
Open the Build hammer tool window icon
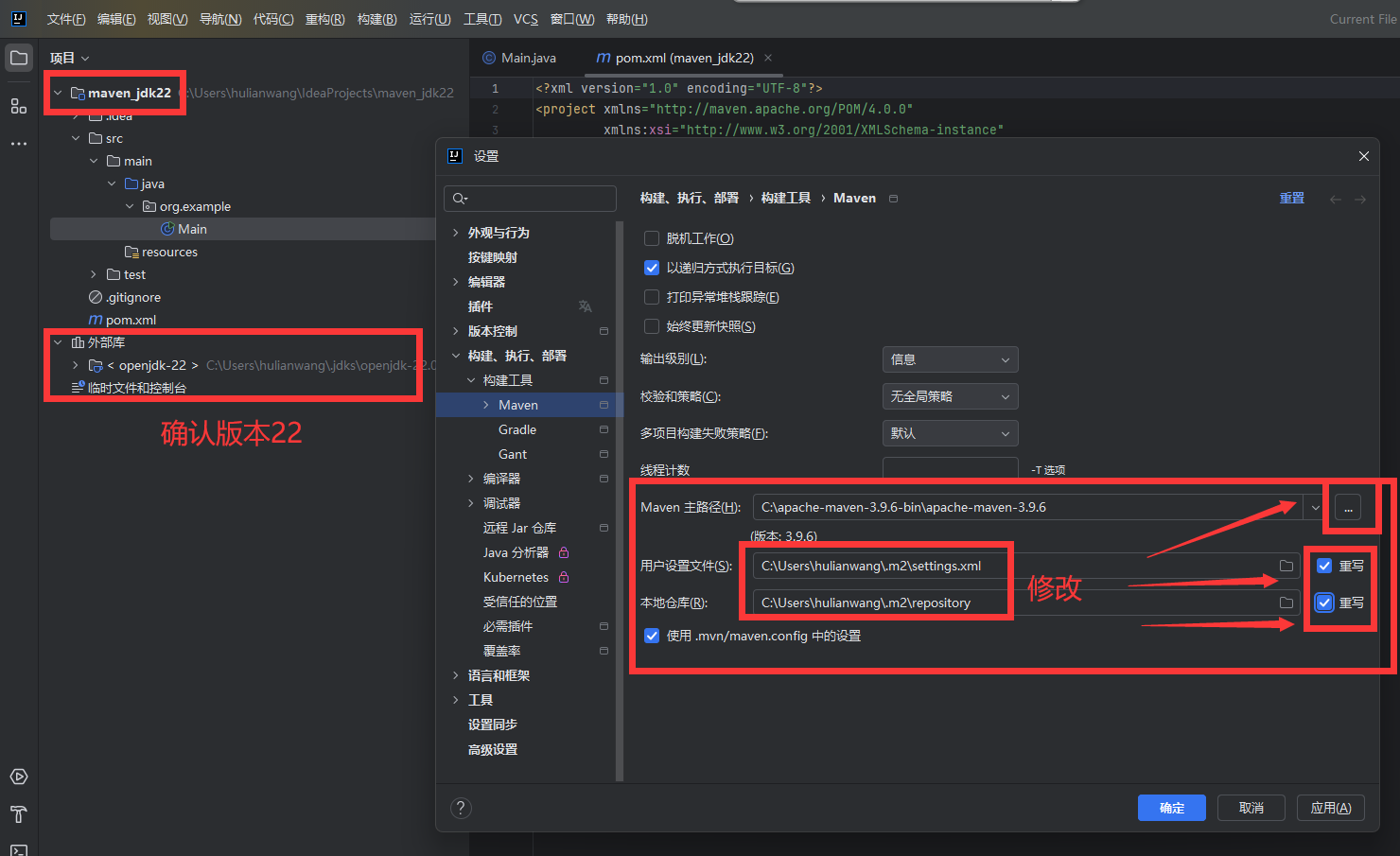coord(19,814)
